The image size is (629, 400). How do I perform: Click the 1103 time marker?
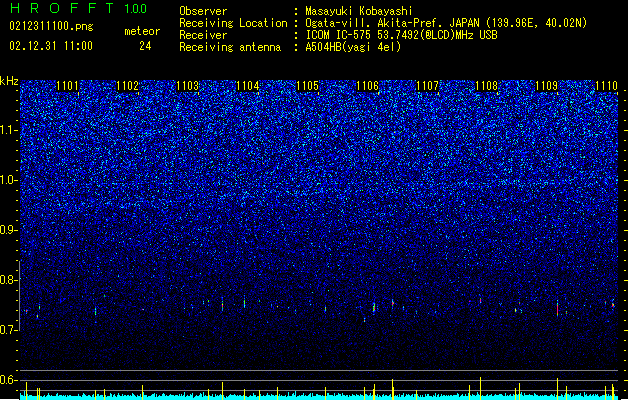coord(188,86)
